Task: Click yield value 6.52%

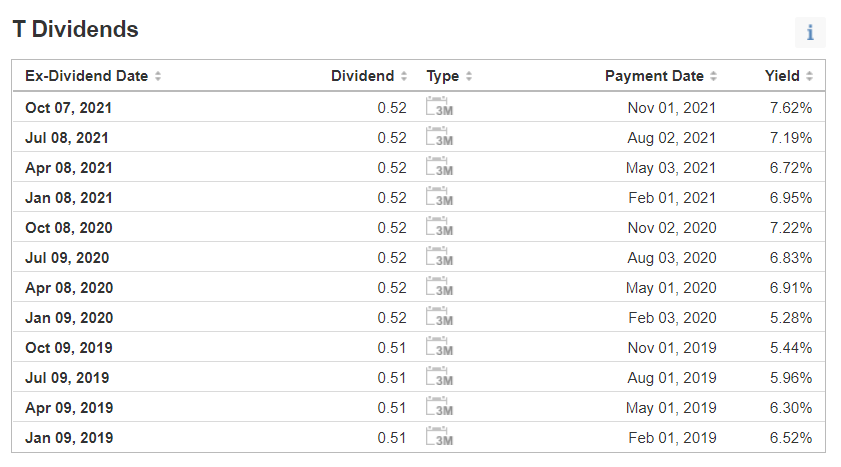Action: [791, 438]
